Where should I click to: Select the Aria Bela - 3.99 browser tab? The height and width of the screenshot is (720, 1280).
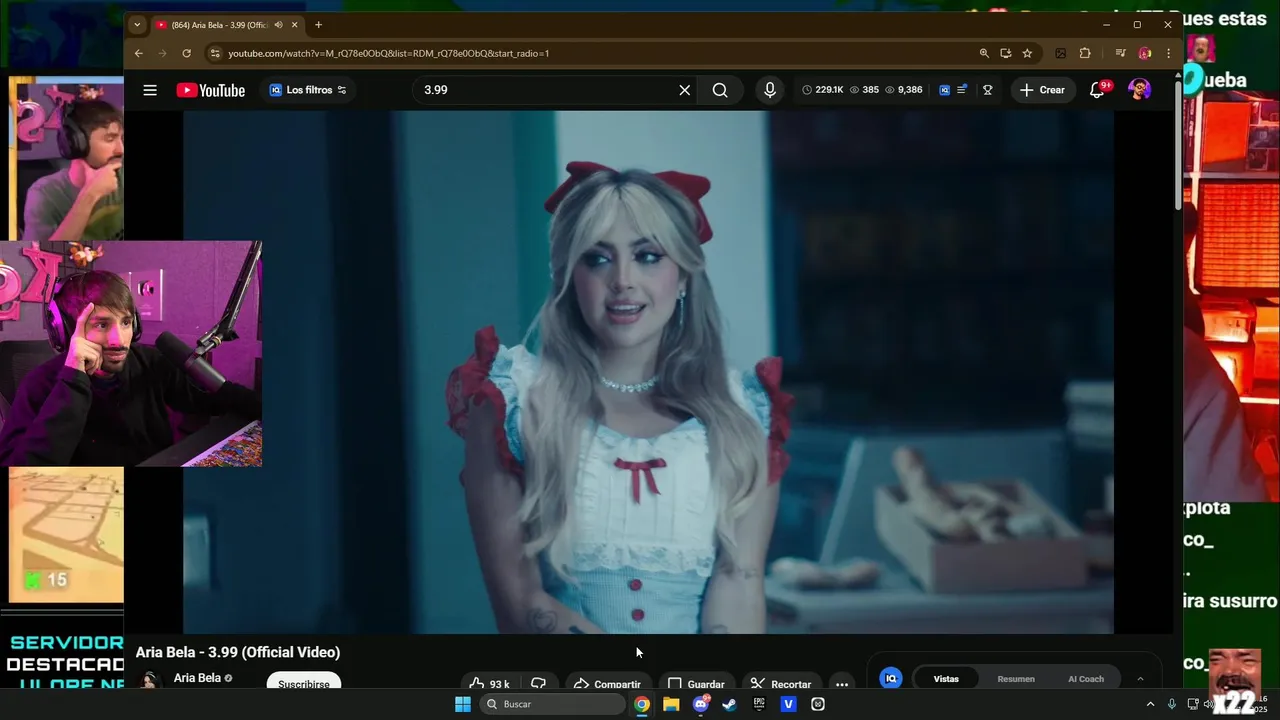tap(227, 25)
